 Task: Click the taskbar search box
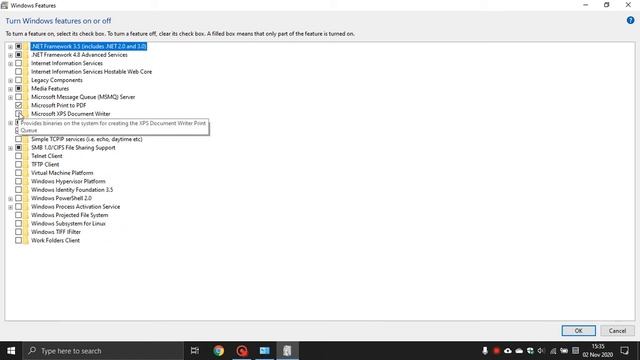103,351
